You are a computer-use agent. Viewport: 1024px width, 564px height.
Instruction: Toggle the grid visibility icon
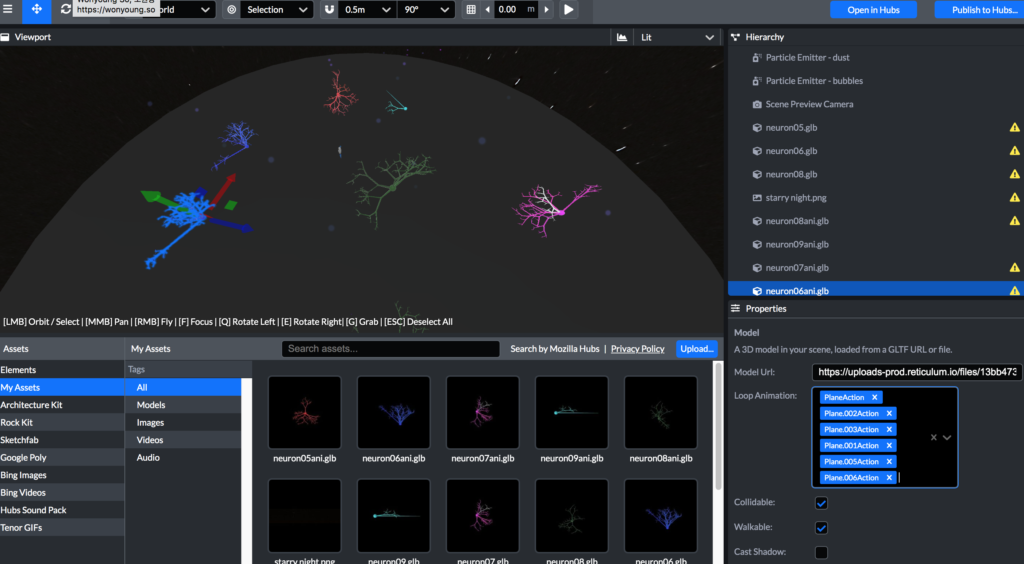tap(471, 10)
